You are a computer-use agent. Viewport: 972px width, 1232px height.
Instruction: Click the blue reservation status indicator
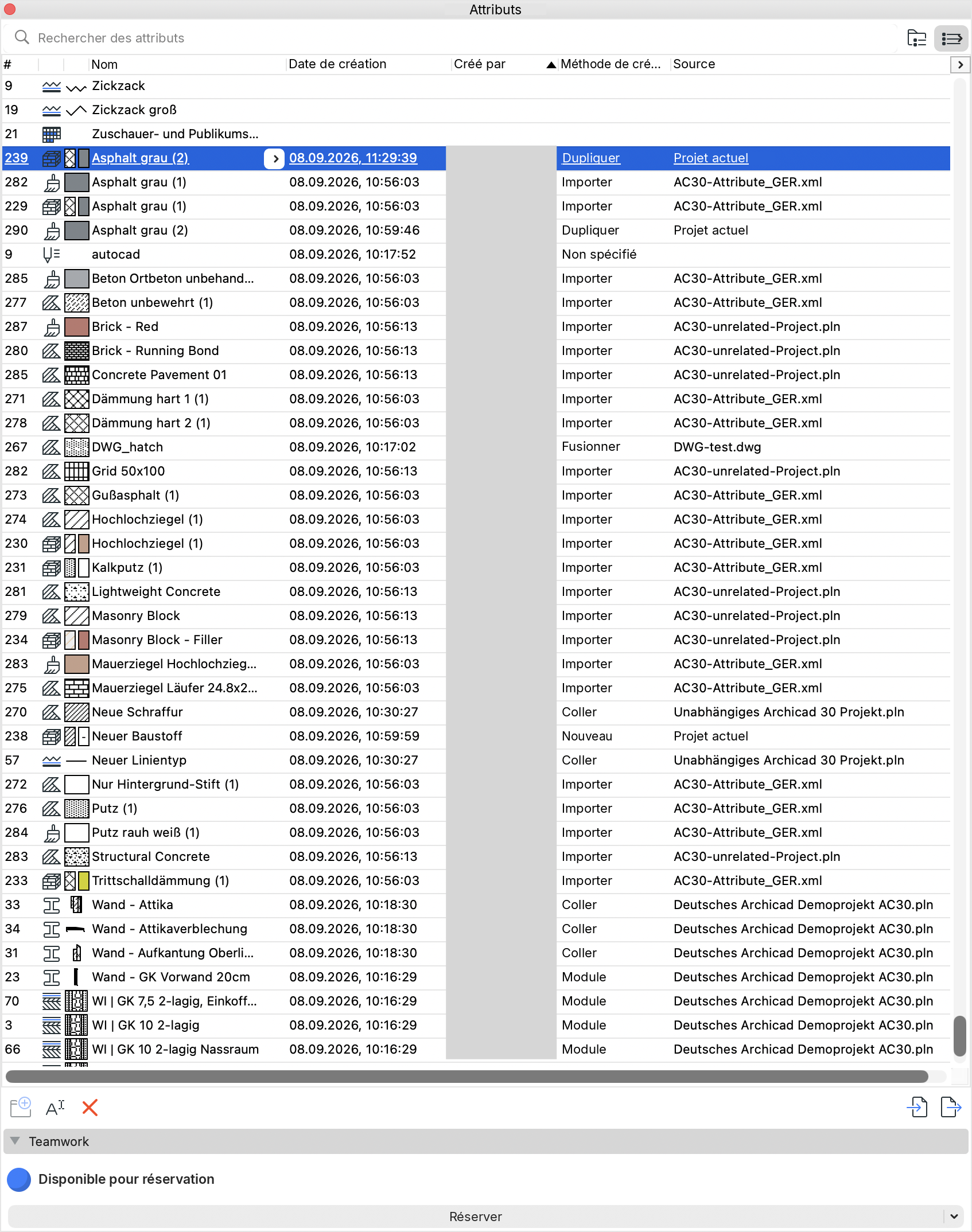pyautogui.click(x=19, y=1179)
